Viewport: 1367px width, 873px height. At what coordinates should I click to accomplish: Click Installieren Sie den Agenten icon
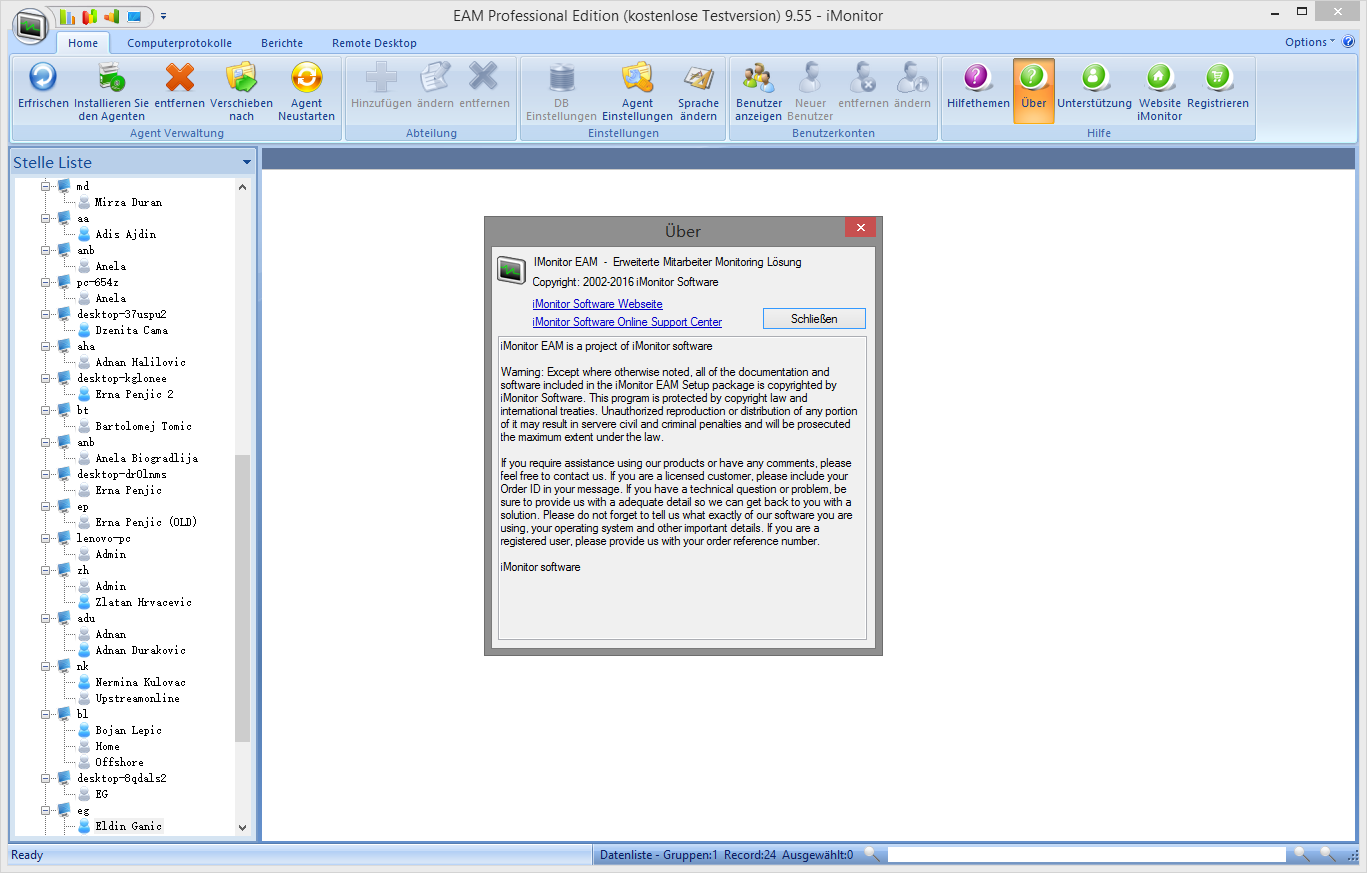tap(111, 78)
